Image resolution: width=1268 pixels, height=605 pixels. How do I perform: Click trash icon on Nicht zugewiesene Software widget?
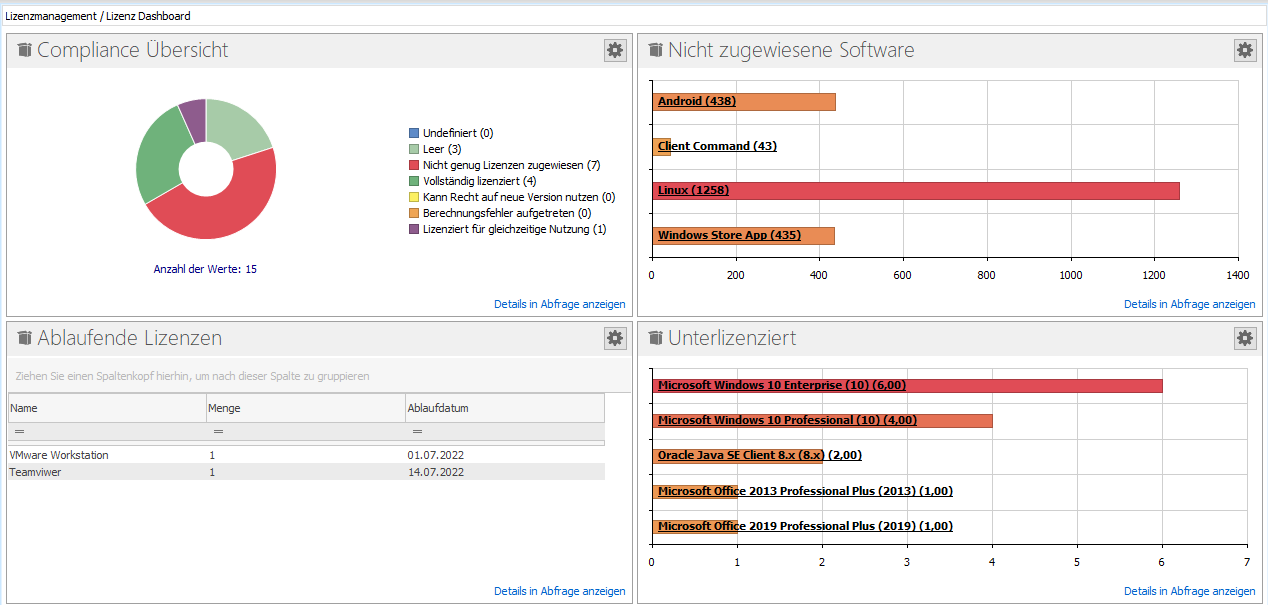pyautogui.click(x=653, y=49)
